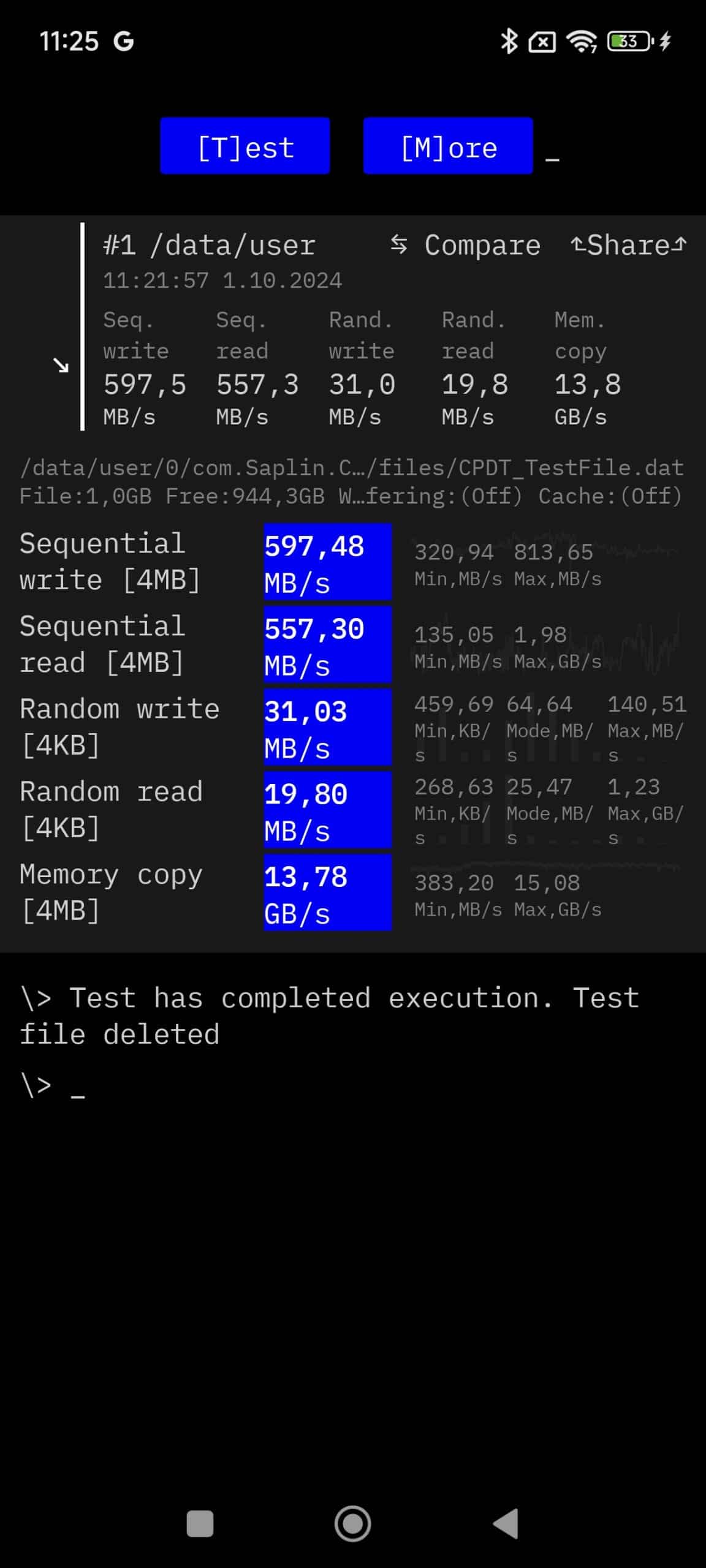Open recent apps with square icon
The width and height of the screenshot is (706, 1568).
pyautogui.click(x=200, y=1523)
